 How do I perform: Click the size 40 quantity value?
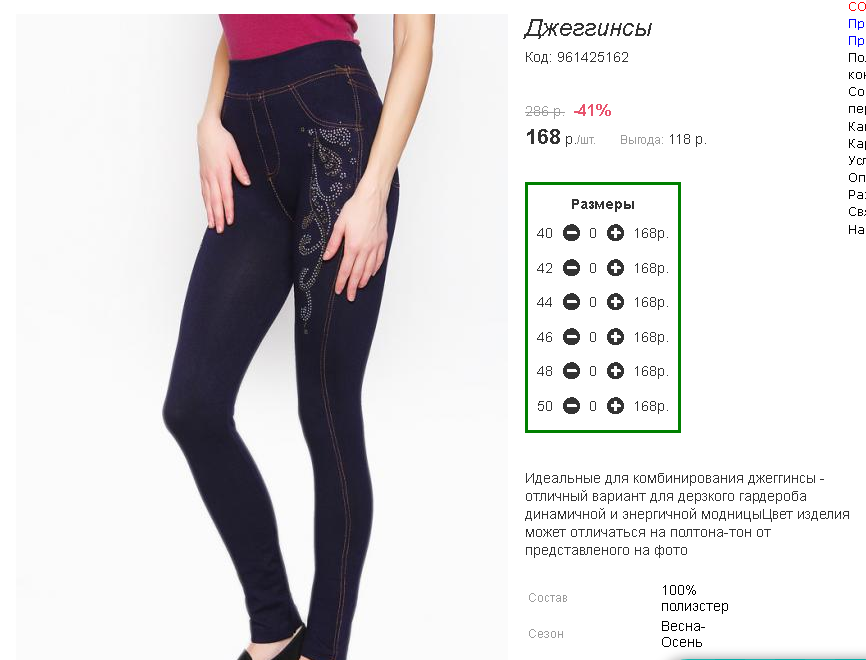tap(593, 234)
